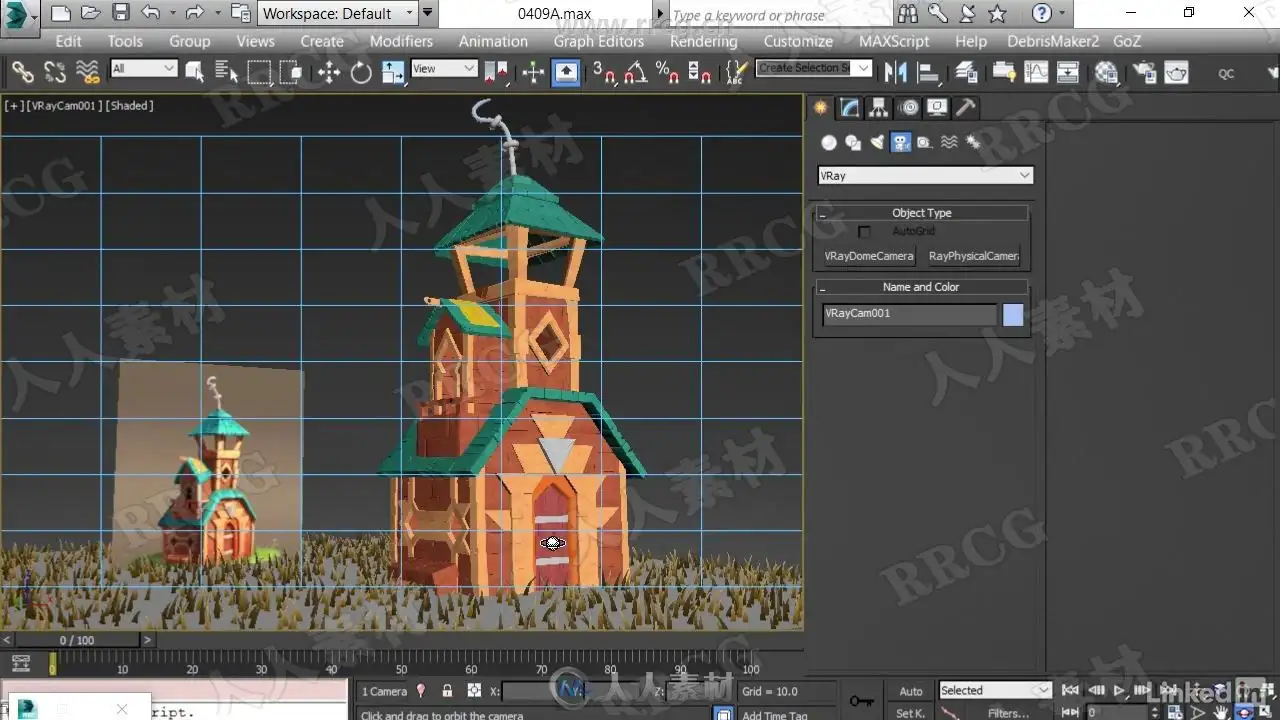Viewport: 1280px width, 720px height.
Task: Click the Mirror tool icon
Action: (x=895, y=72)
